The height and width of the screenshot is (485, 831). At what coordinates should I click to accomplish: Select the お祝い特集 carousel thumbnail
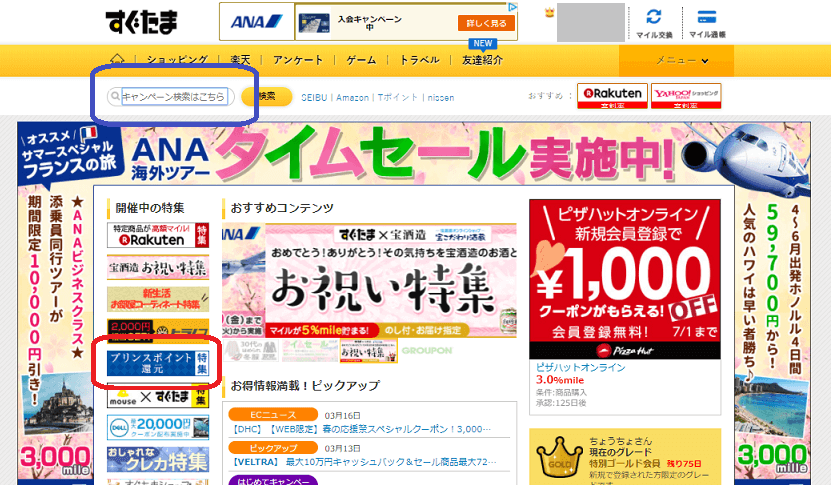click(368, 351)
